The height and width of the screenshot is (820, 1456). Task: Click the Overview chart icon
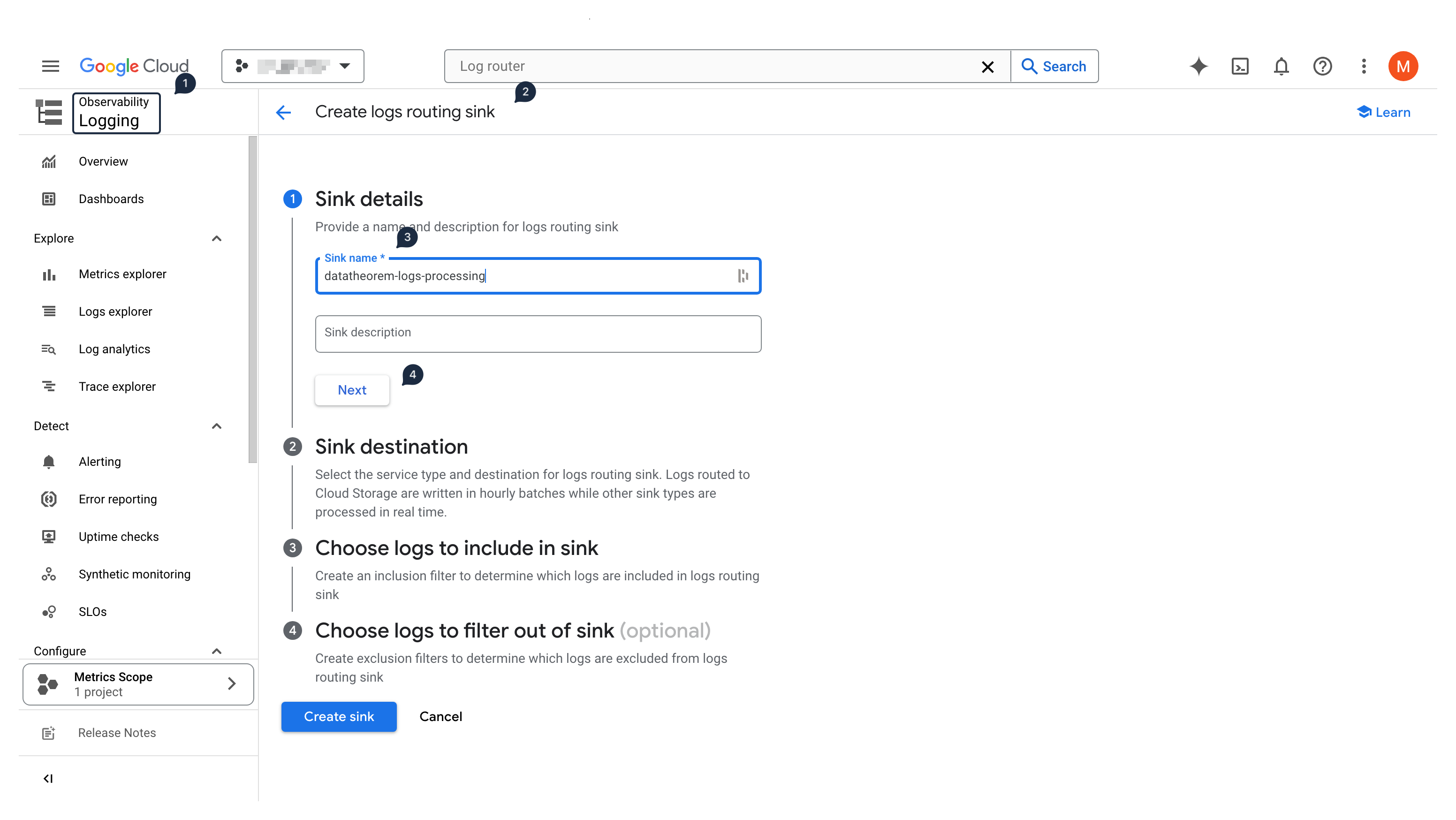coord(49,162)
